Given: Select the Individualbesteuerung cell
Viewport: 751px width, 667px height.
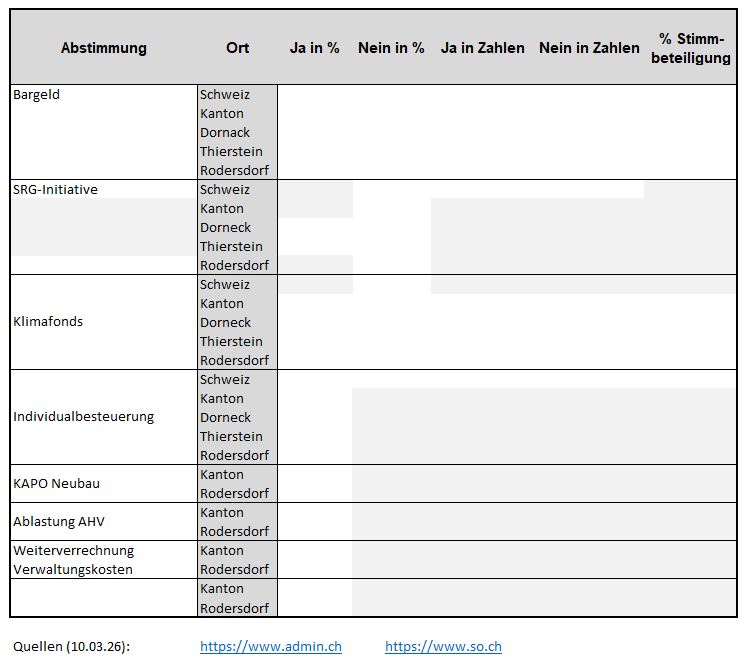Looking at the screenshot, I should (x=104, y=417).
